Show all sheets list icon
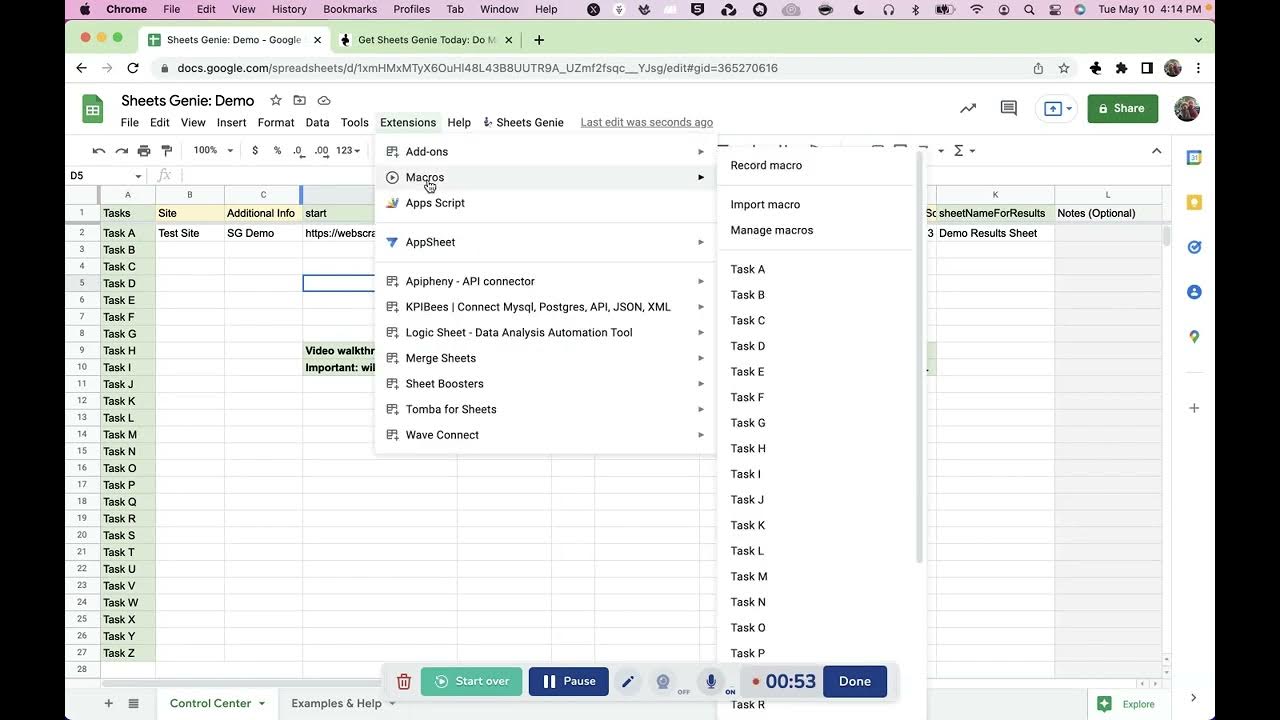Viewport: 1280px width, 720px height. [133, 703]
